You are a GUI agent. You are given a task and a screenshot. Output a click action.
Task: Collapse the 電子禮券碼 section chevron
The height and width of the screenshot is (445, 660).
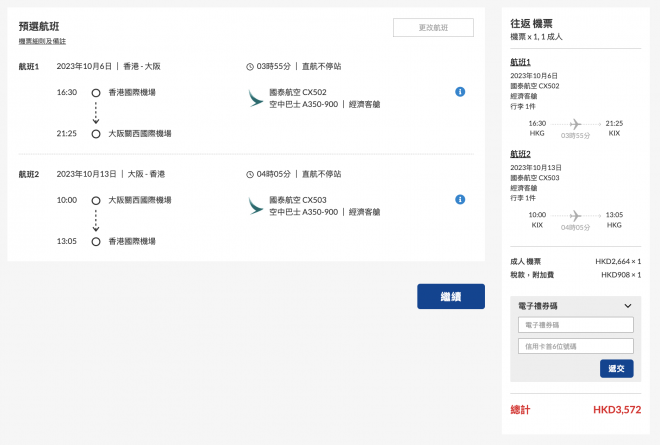627,305
